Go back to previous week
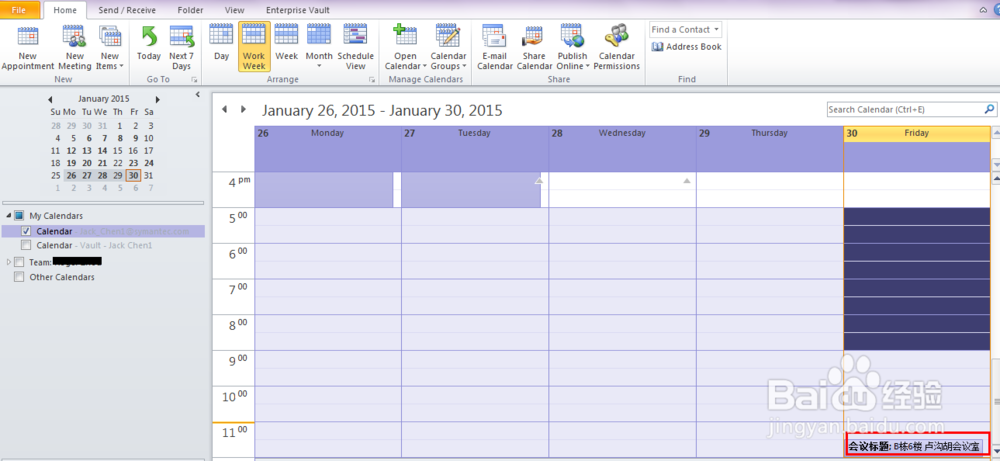Viewport: 1000px width, 461px height. click(x=224, y=109)
